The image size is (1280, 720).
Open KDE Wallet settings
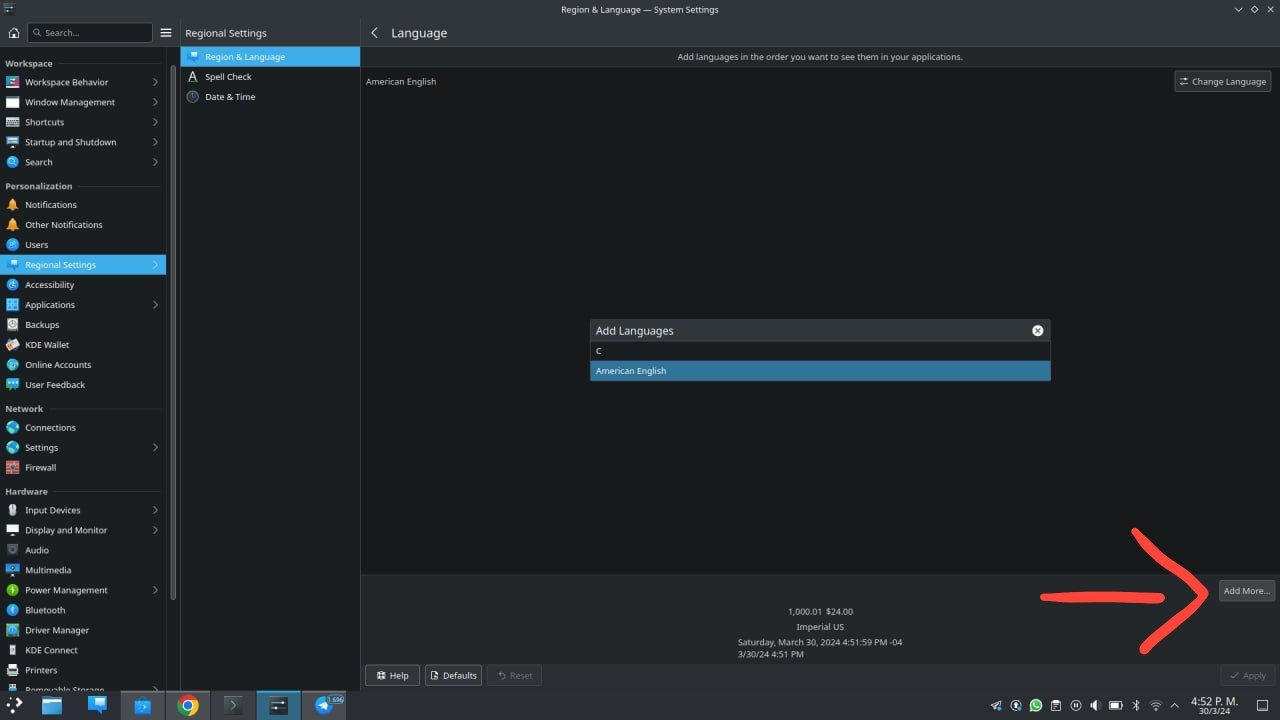coord(83,345)
